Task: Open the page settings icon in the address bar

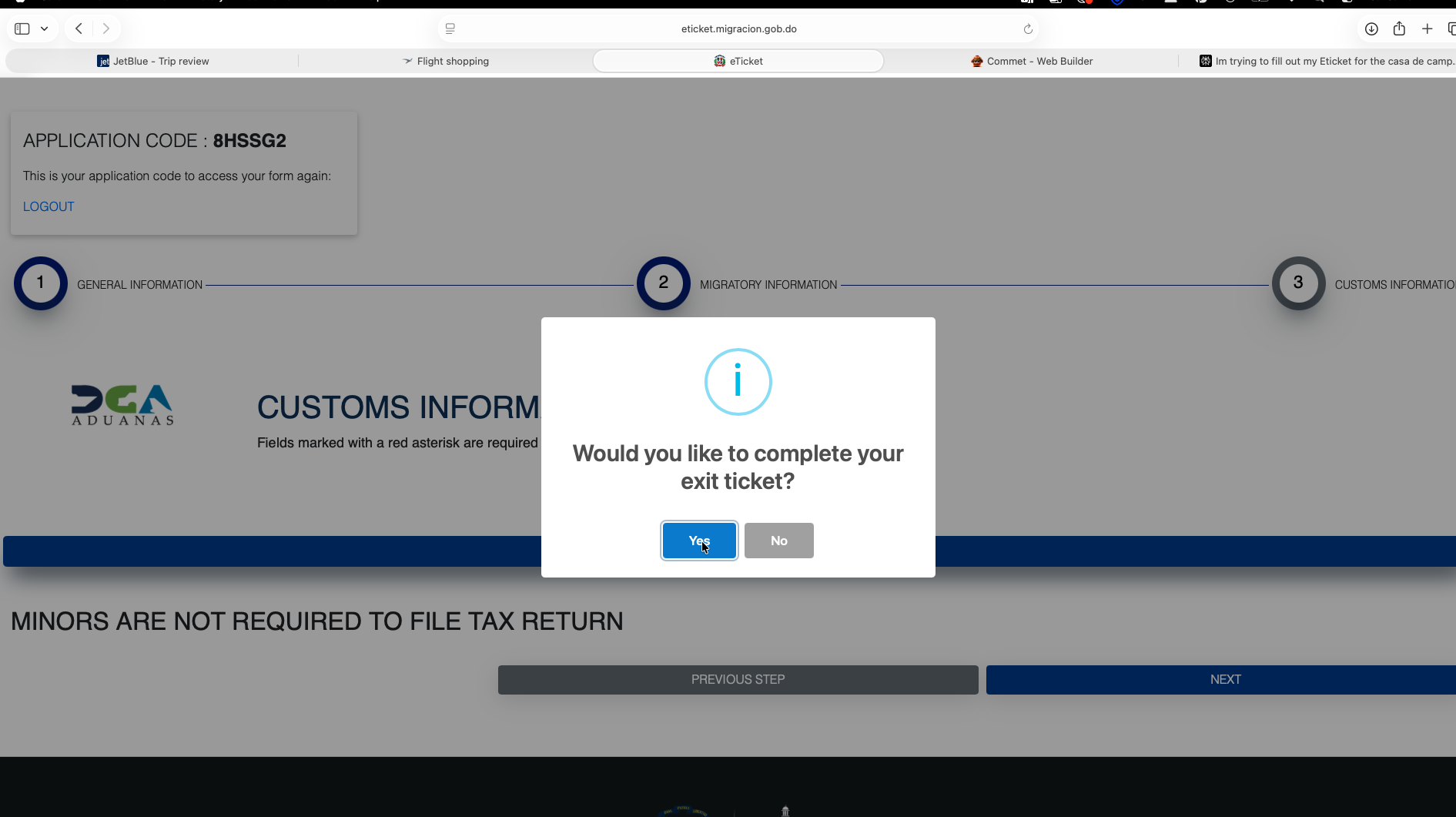Action: pos(450,28)
